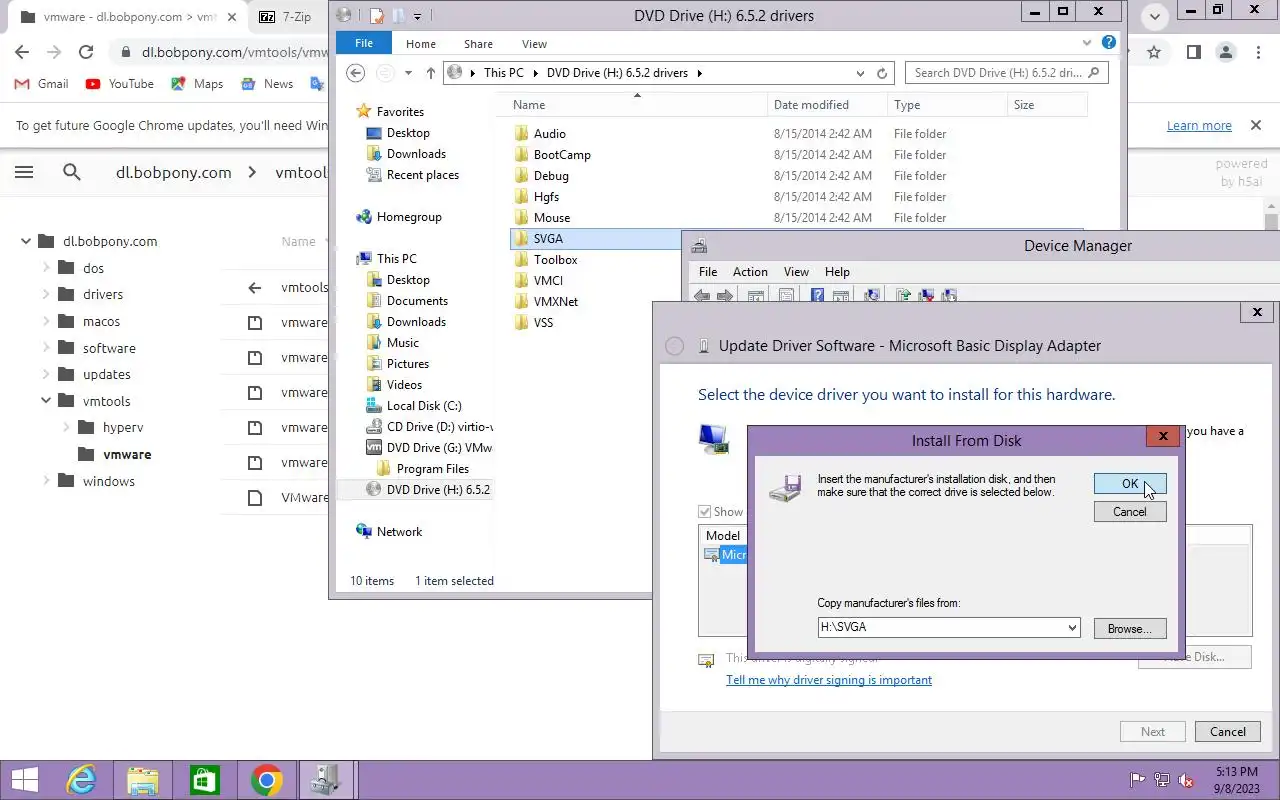Click Explorer search DVD Drive field
Image resolution: width=1280 pixels, height=800 pixels.
click(x=1006, y=73)
